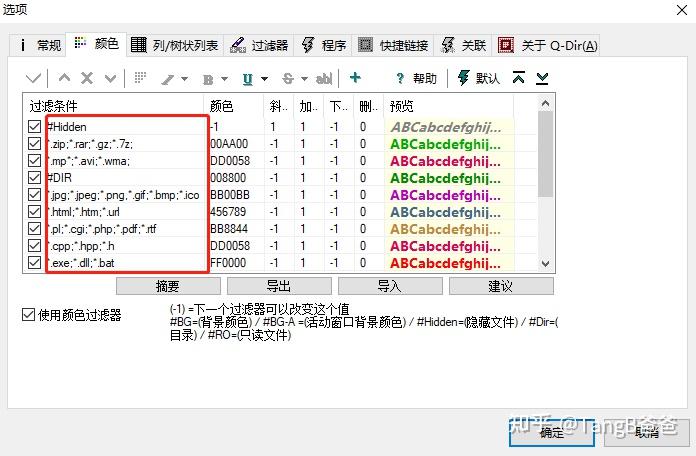Toggle the bold B icon
696x456 pixels.
[208, 79]
